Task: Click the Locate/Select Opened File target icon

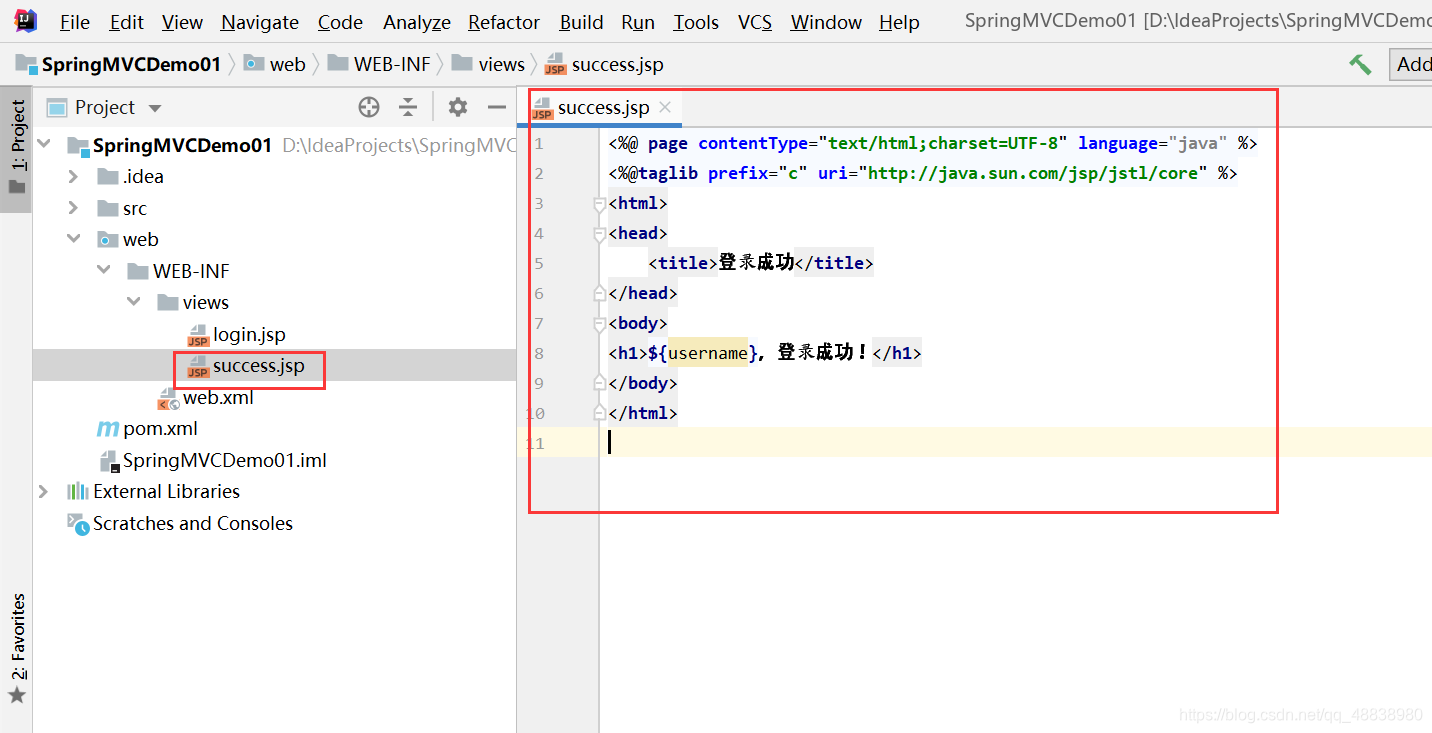Action: pyautogui.click(x=369, y=107)
